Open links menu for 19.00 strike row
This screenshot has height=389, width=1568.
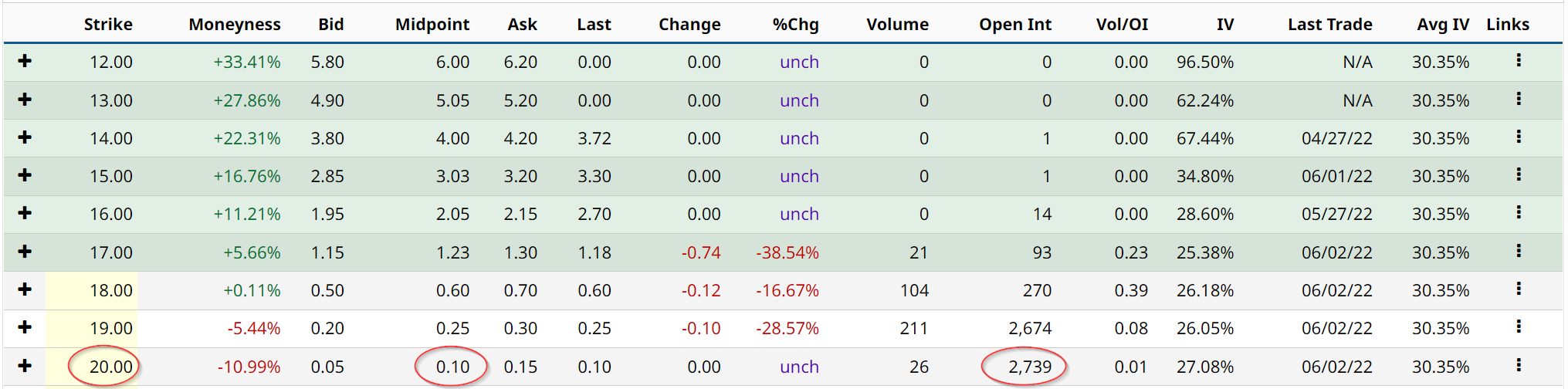click(1518, 326)
